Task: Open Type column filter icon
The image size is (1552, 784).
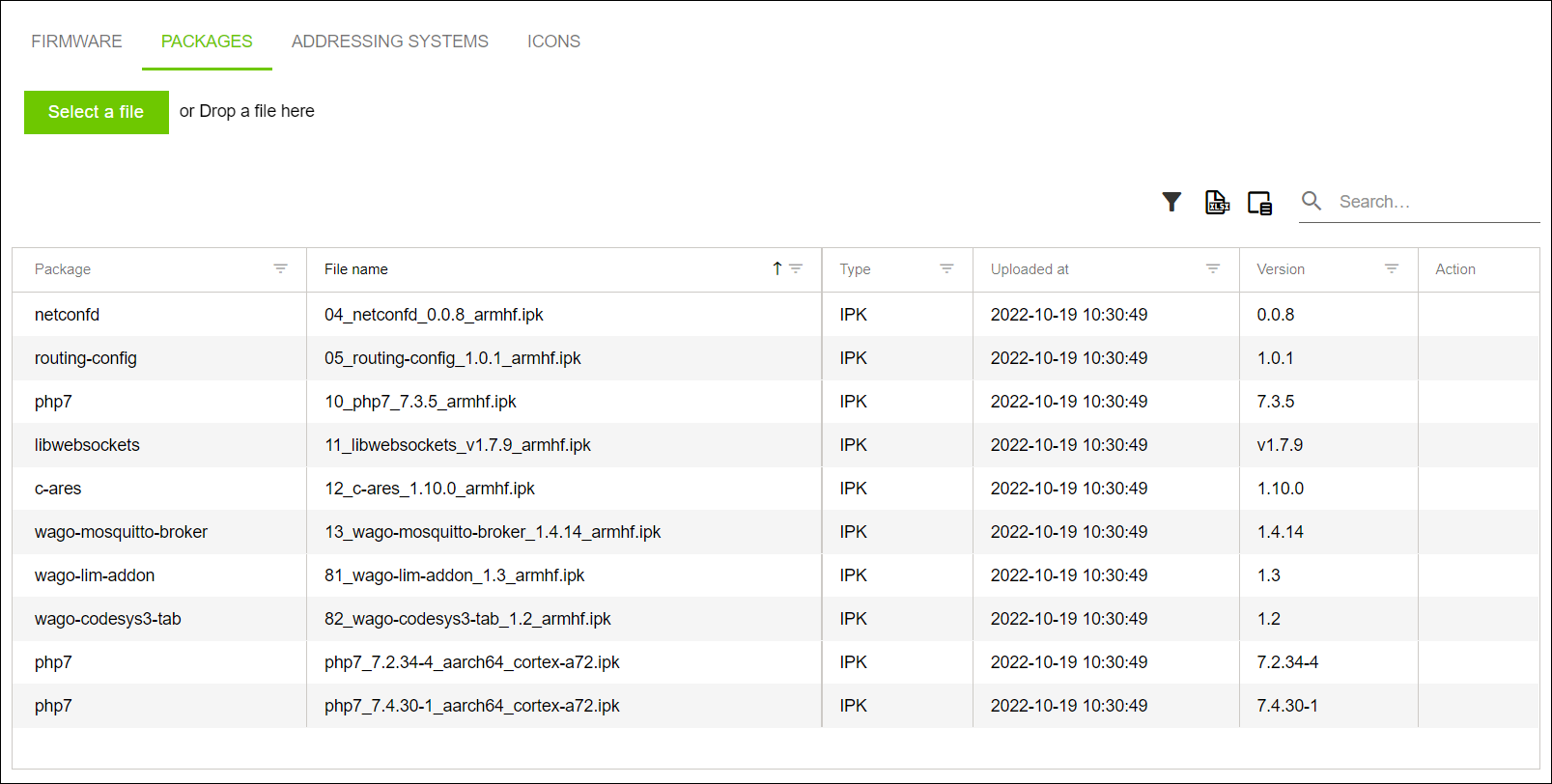Action: [x=946, y=268]
